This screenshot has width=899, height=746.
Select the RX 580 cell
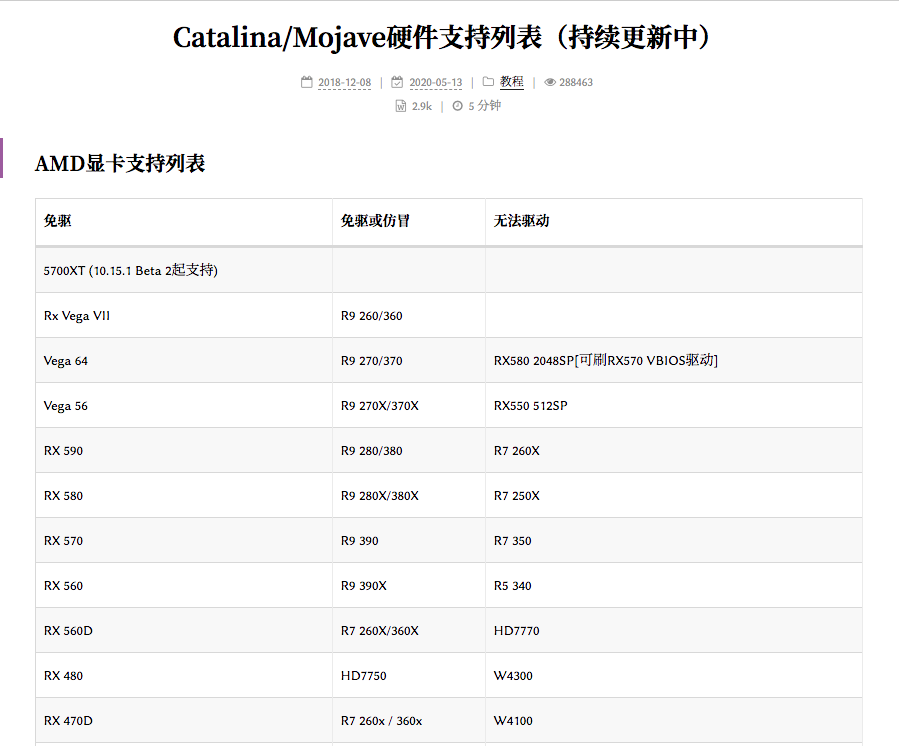coord(184,495)
